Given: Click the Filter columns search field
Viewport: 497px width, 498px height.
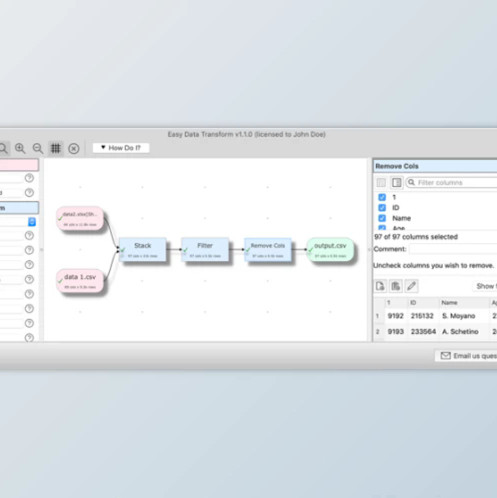Looking at the screenshot, I should (x=451, y=183).
